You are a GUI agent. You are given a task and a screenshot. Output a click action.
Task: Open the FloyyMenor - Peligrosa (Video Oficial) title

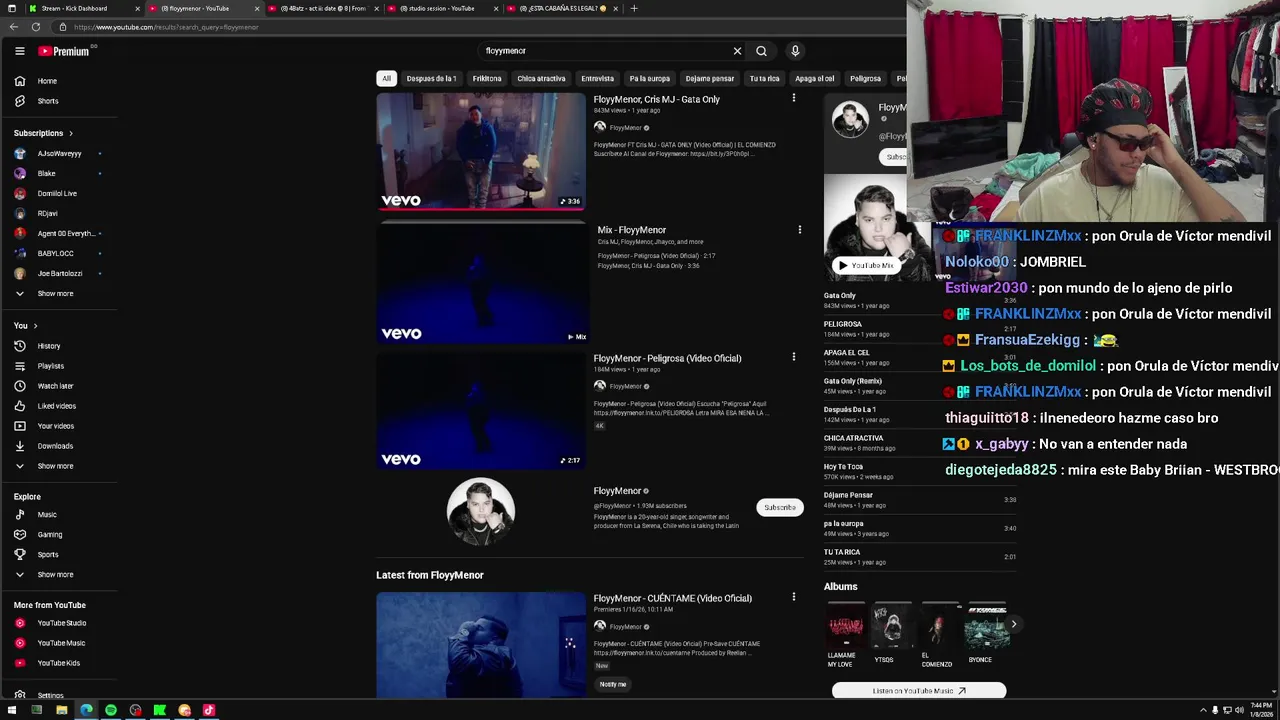(x=667, y=358)
